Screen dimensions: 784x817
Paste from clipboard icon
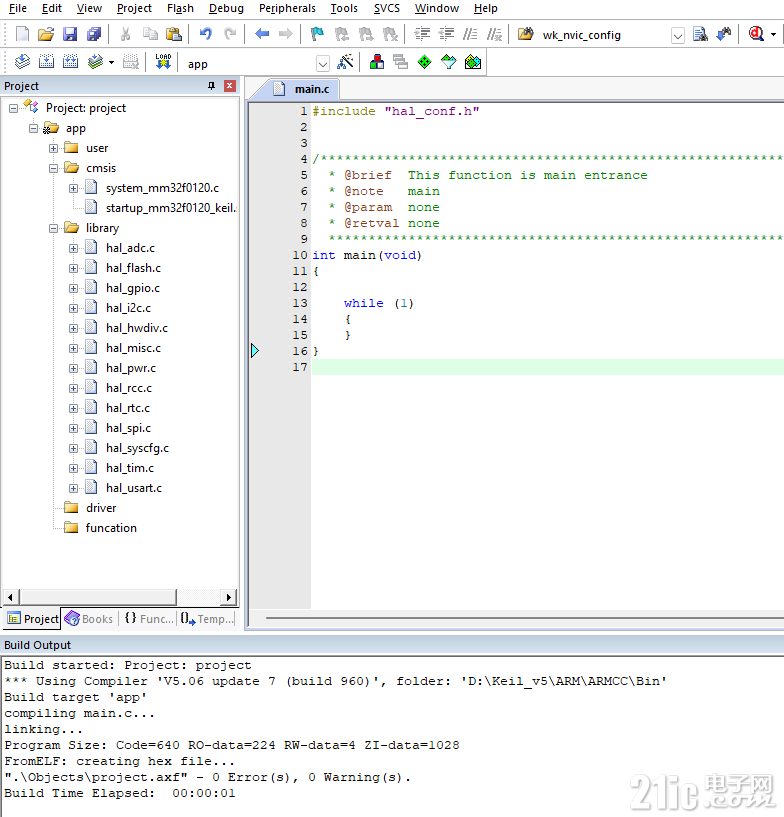pyautogui.click(x=173, y=34)
